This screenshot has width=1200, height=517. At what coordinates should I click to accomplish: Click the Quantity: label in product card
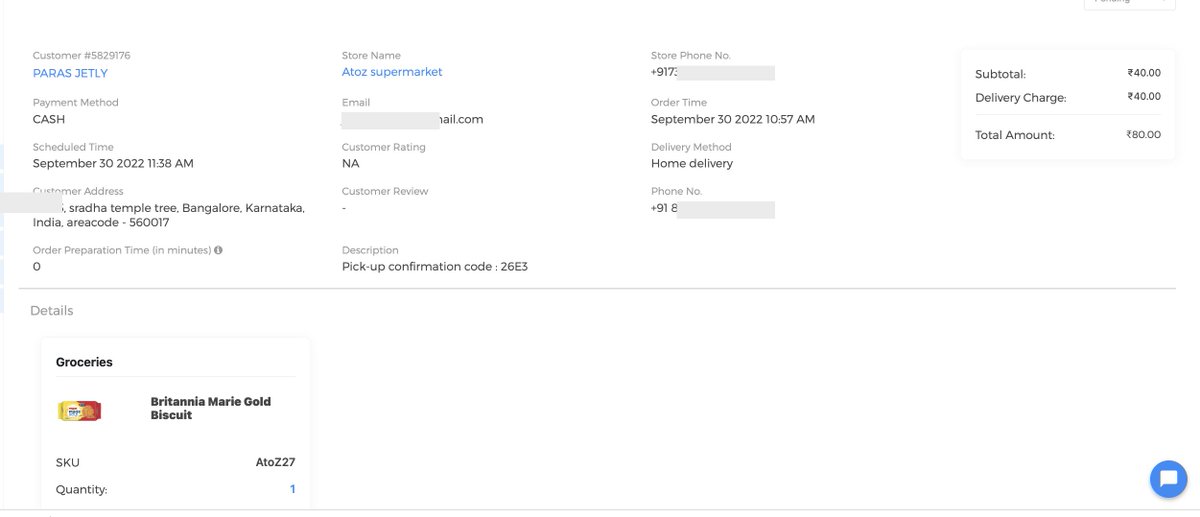tap(82, 490)
